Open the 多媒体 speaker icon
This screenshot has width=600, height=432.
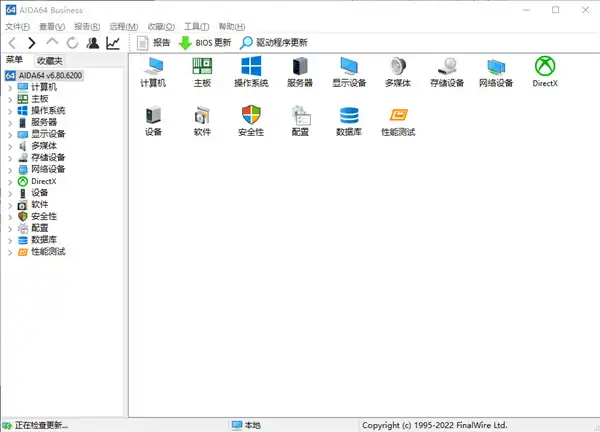click(397, 67)
